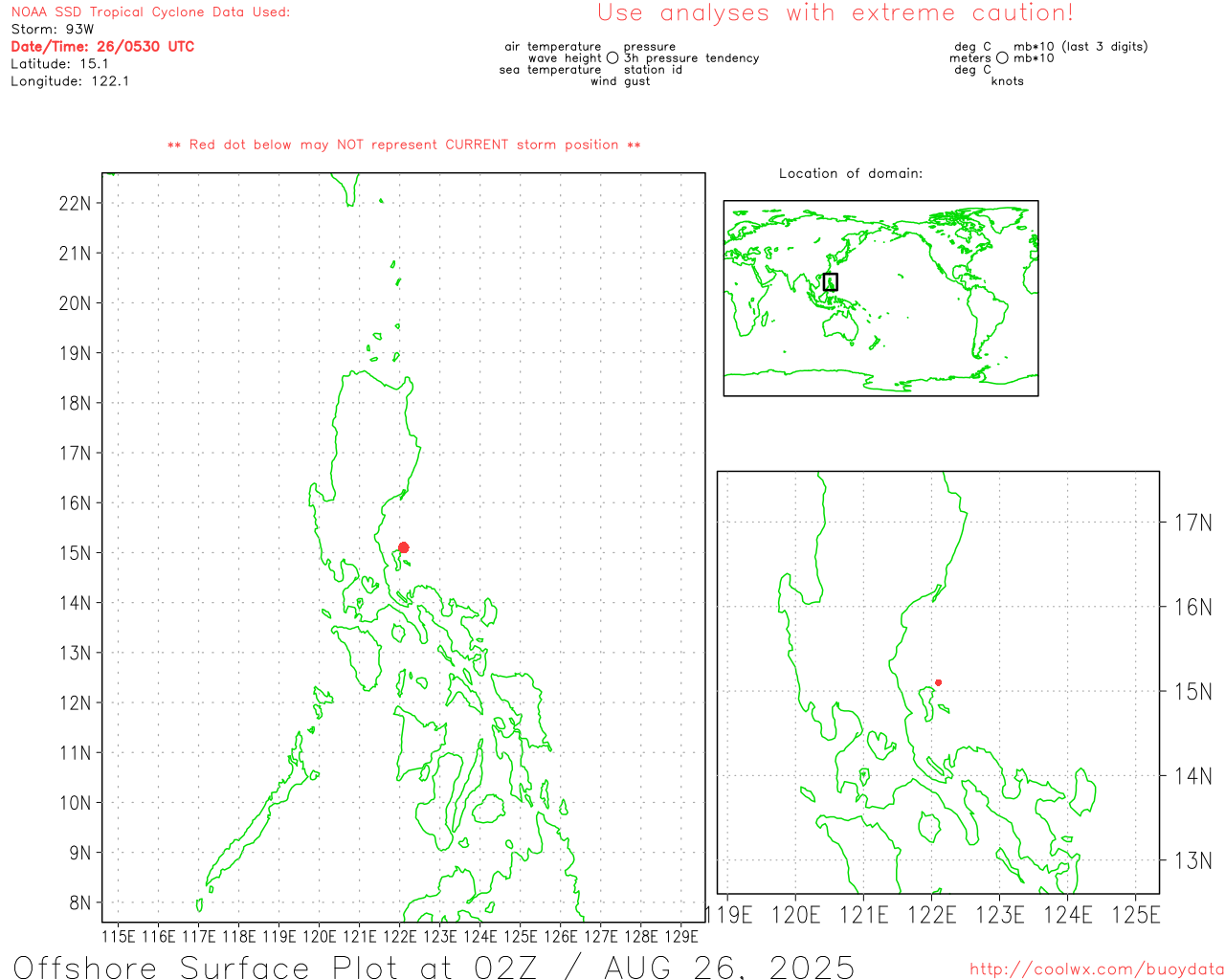The image size is (1225, 980).
Task: Click the 'Location of domain:' label
Action: point(851,173)
